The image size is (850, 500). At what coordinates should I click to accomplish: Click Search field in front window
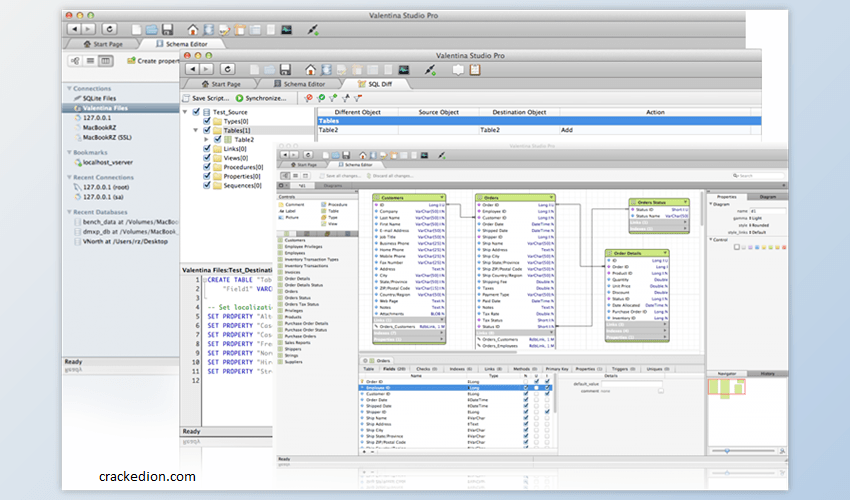click(x=758, y=176)
